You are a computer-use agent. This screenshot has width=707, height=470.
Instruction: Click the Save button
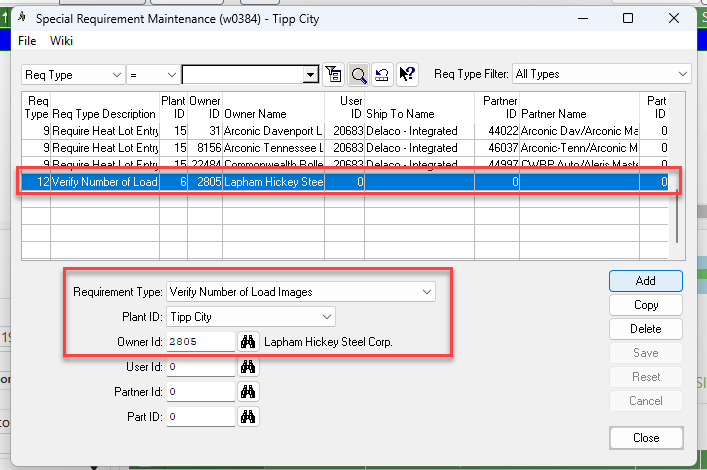tap(646, 353)
